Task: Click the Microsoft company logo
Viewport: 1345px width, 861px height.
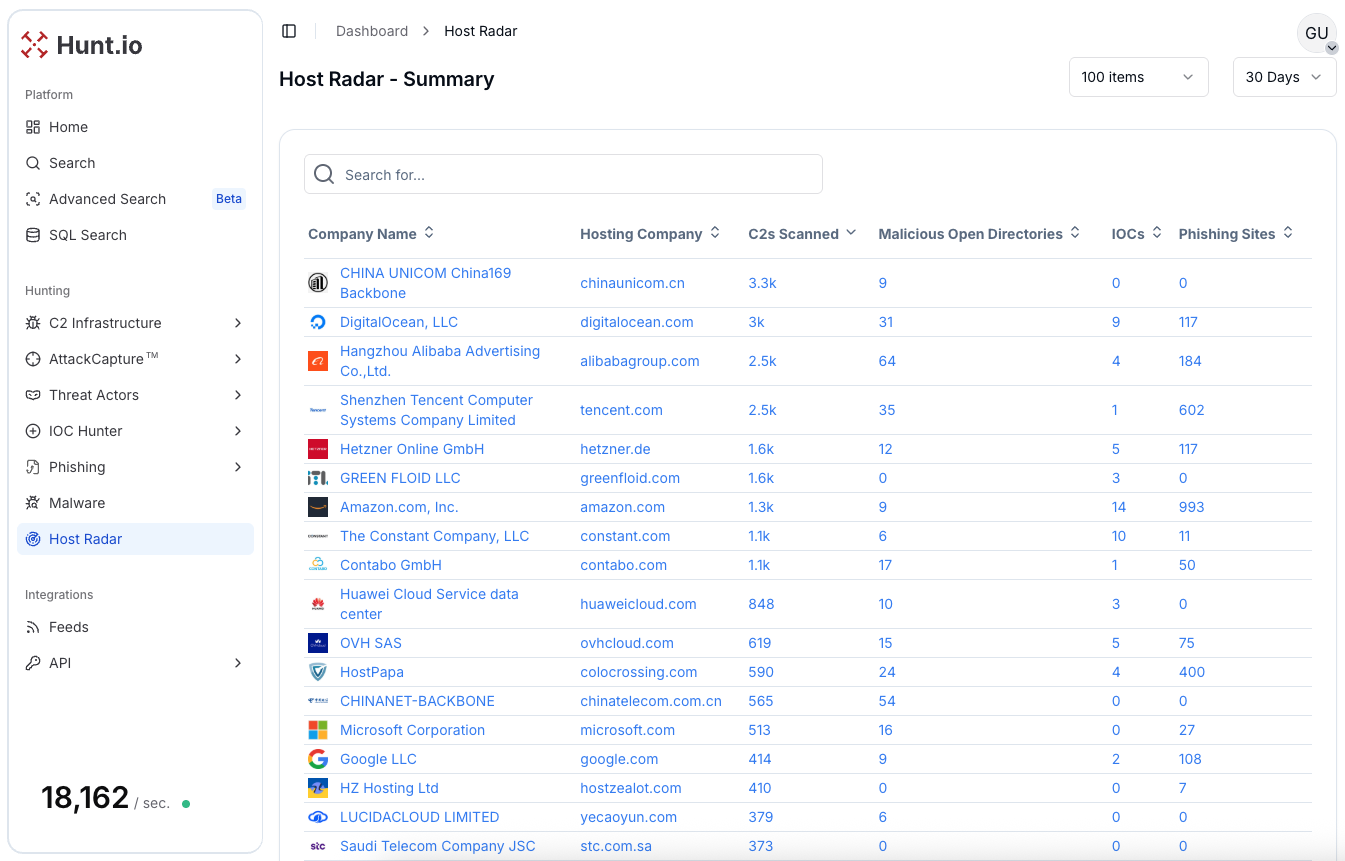Action: coord(318,730)
